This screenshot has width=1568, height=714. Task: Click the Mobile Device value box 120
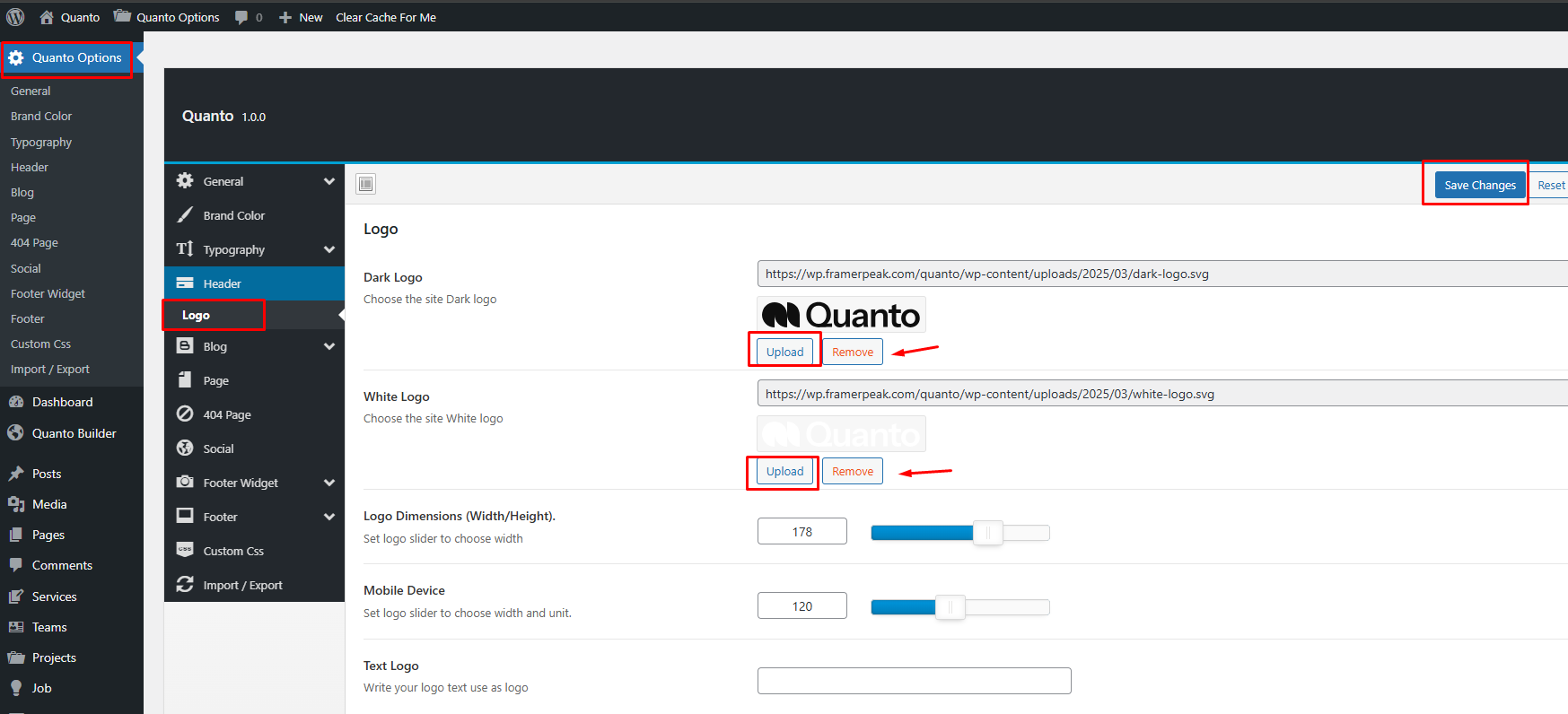pos(802,605)
